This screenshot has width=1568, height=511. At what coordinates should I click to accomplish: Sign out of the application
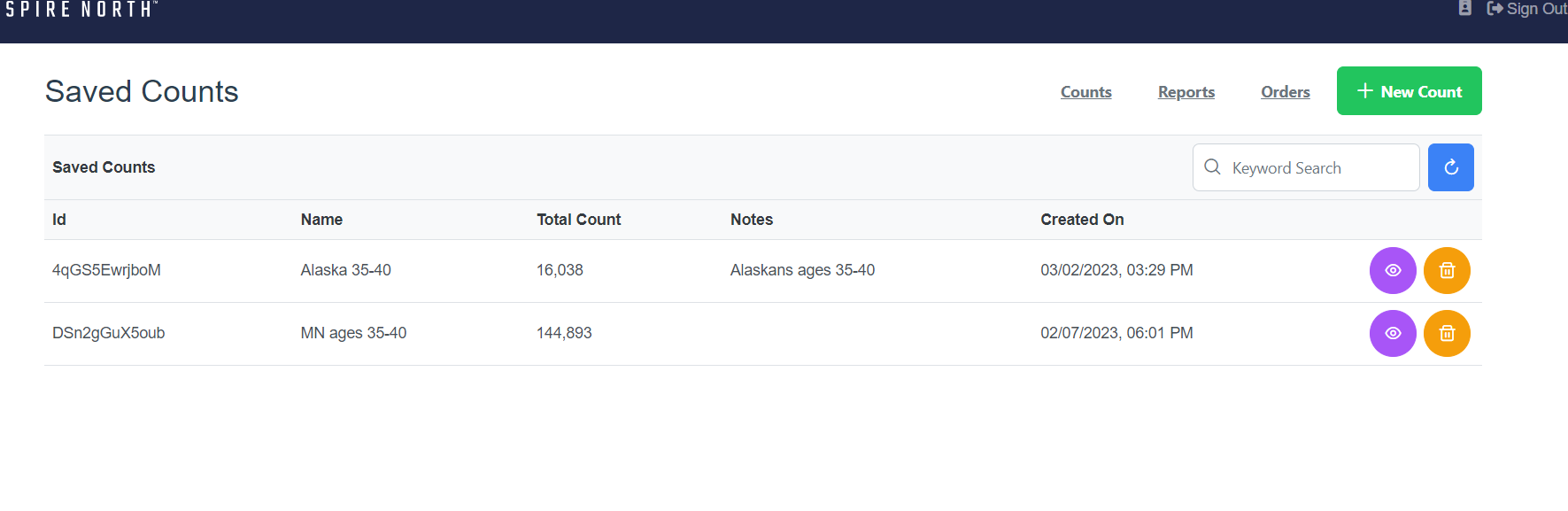pos(1527,9)
